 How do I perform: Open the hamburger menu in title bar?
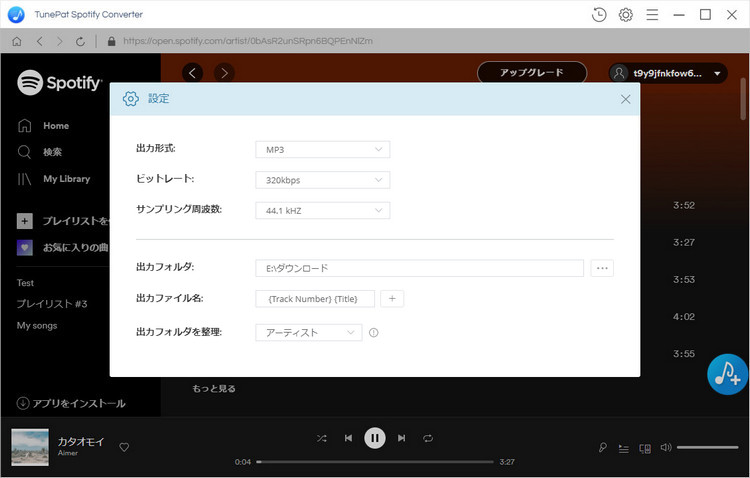[652, 15]
